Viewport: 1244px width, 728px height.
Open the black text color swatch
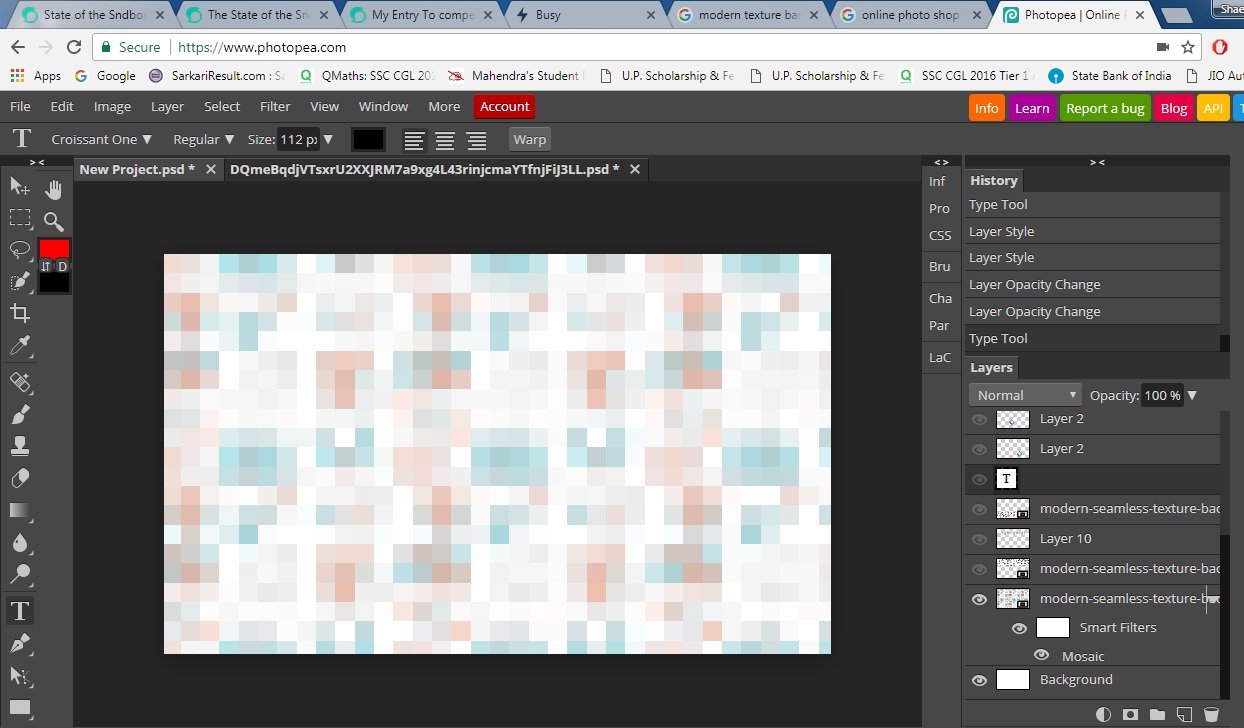click(368, 140)
